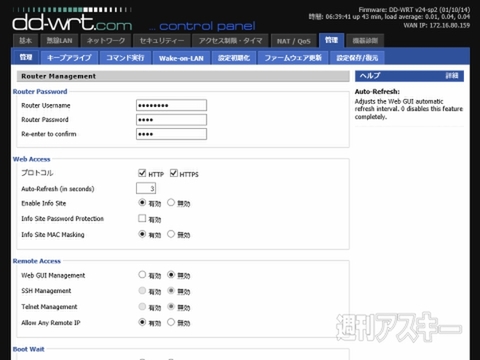Image resolution: width=480 pixels, height=360 pixels.
Task: Go to the 設定初期化 sub-tab
Action: 234,58
